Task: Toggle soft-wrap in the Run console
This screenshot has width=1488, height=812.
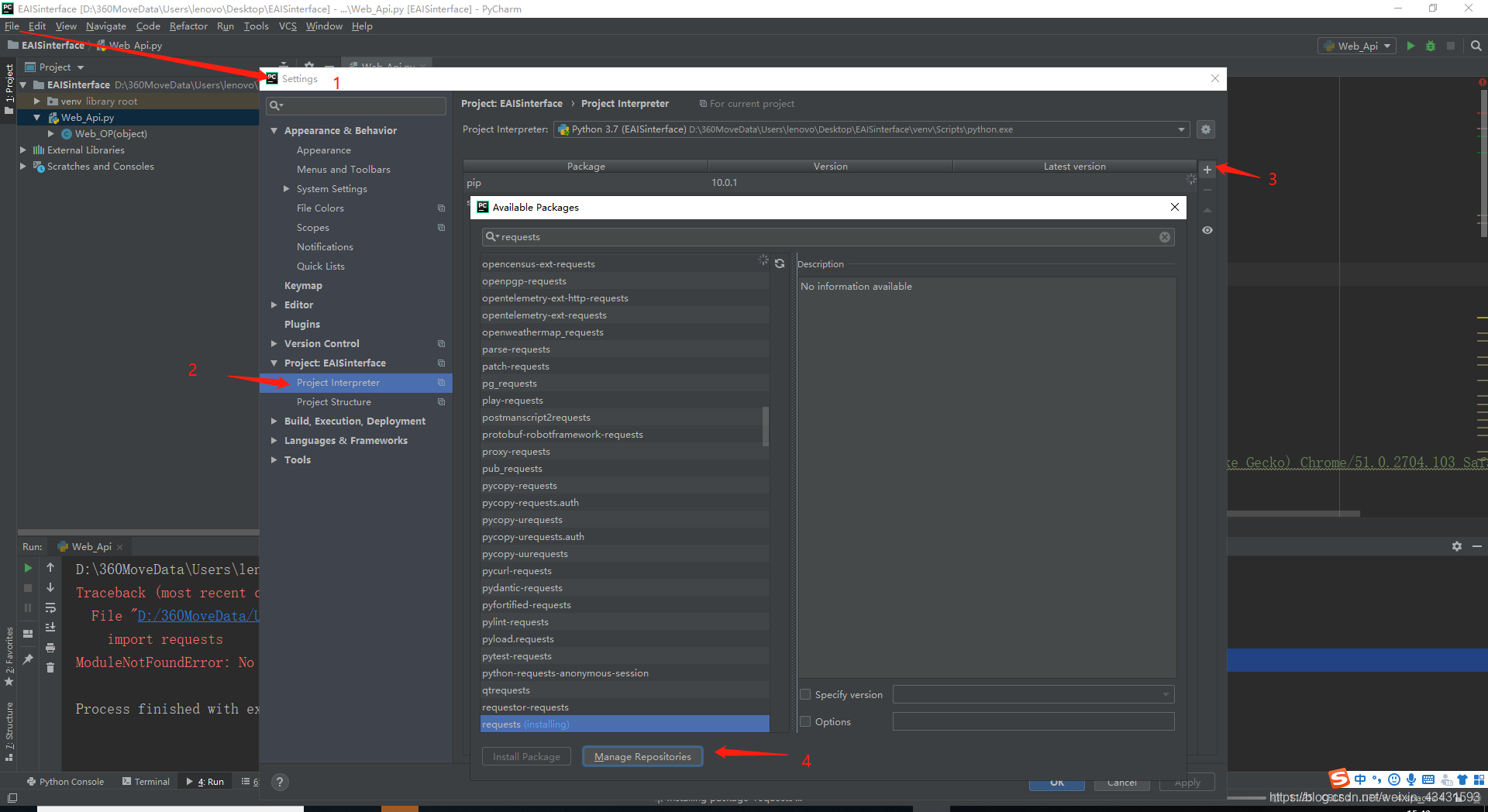Action: [x=50, y=608]
